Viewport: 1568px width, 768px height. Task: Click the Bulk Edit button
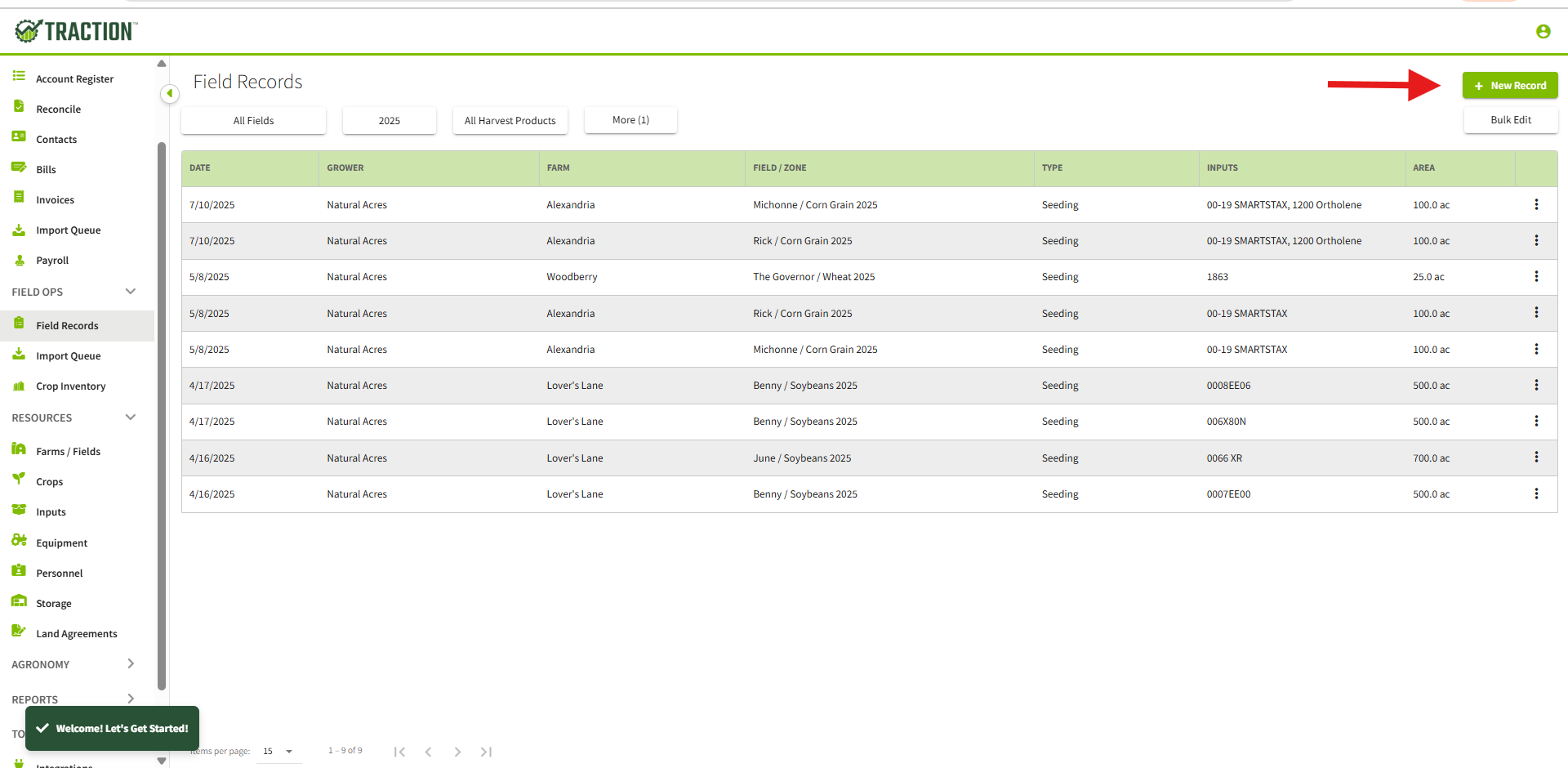coord(1511,120)
